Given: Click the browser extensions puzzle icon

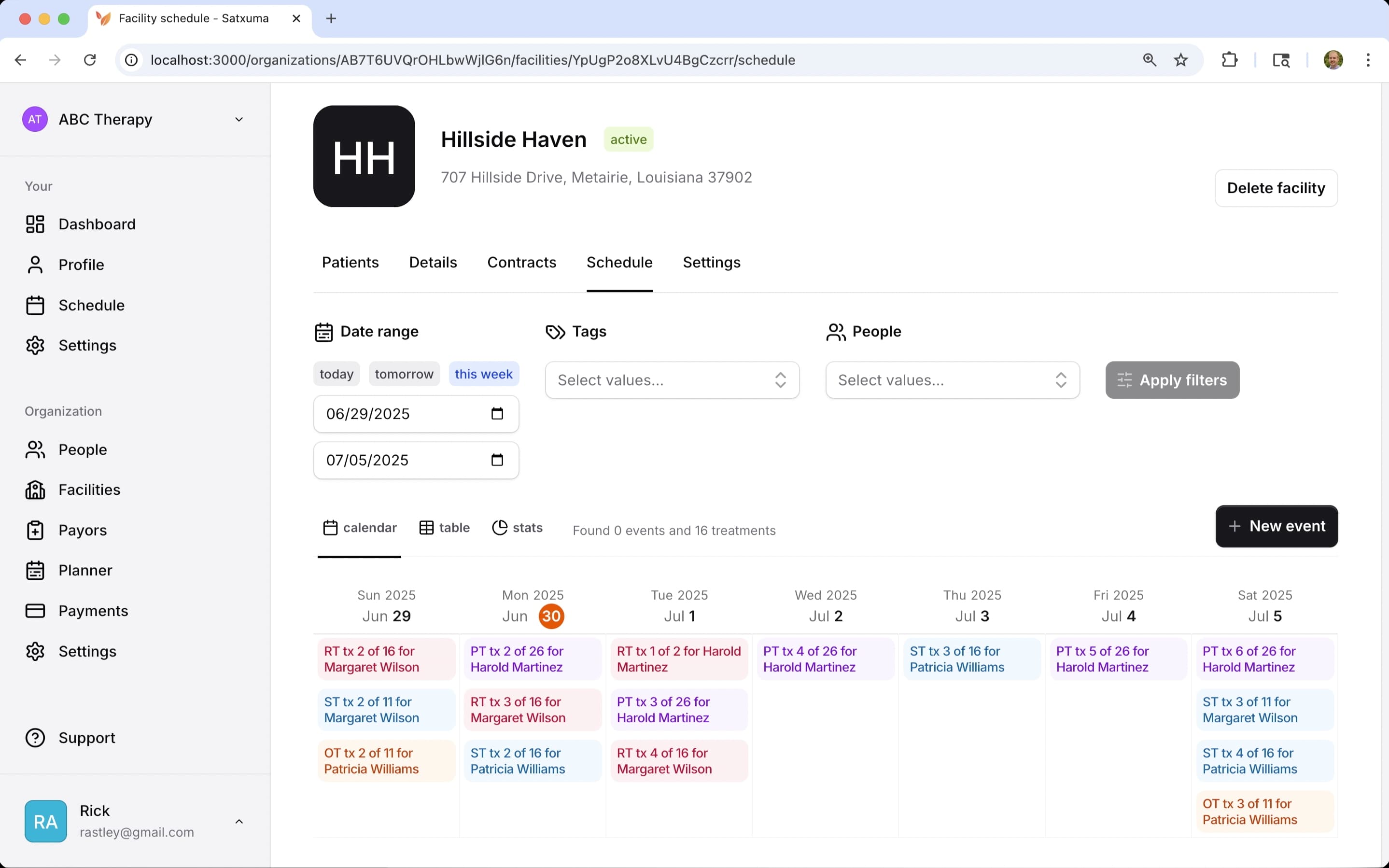Looking at the screenshot, I should tap(1230, 60).
